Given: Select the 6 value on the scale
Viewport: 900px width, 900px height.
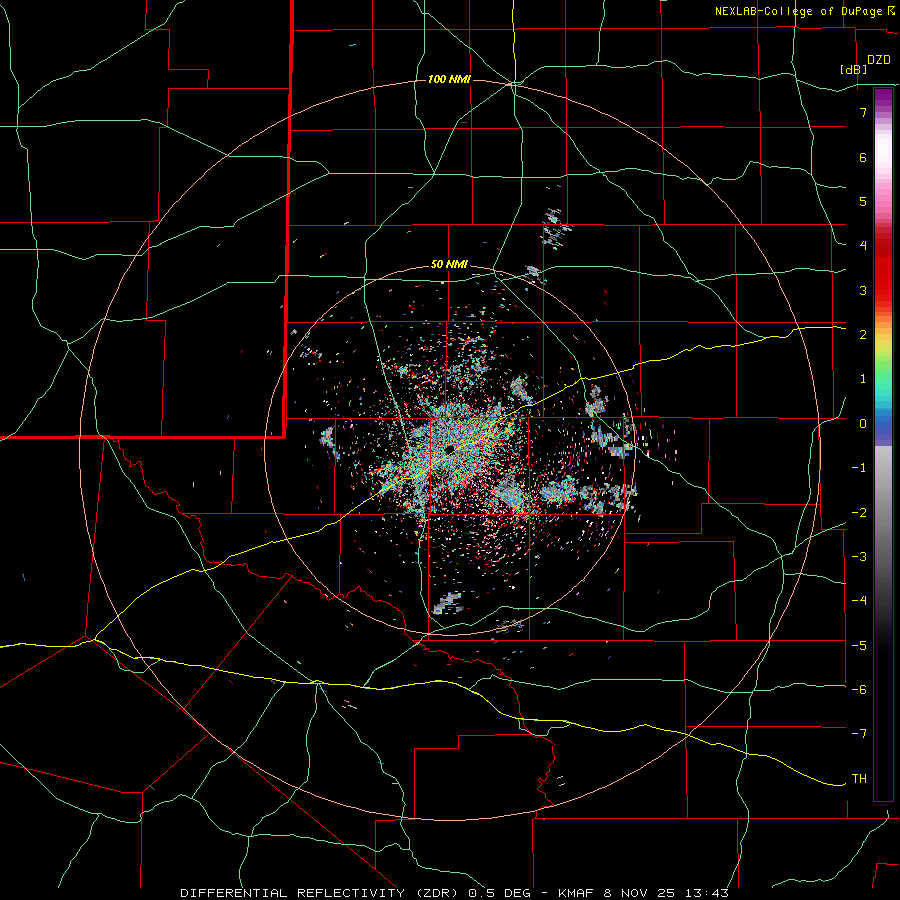Looking at the screenshot, I should 863,157.
